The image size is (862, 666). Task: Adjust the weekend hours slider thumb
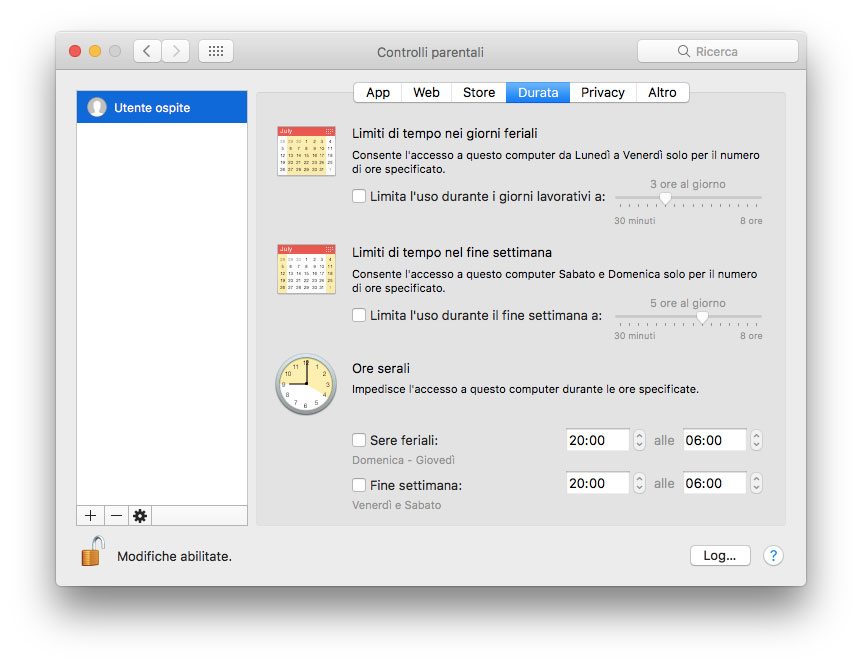[702, 317]
